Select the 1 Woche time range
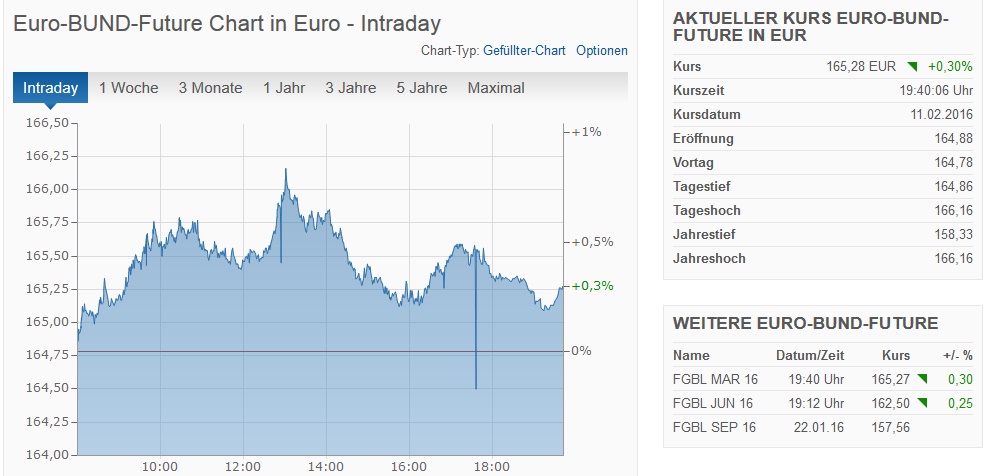Viewport: 997px width, 476px height. (x=128, y=88)
